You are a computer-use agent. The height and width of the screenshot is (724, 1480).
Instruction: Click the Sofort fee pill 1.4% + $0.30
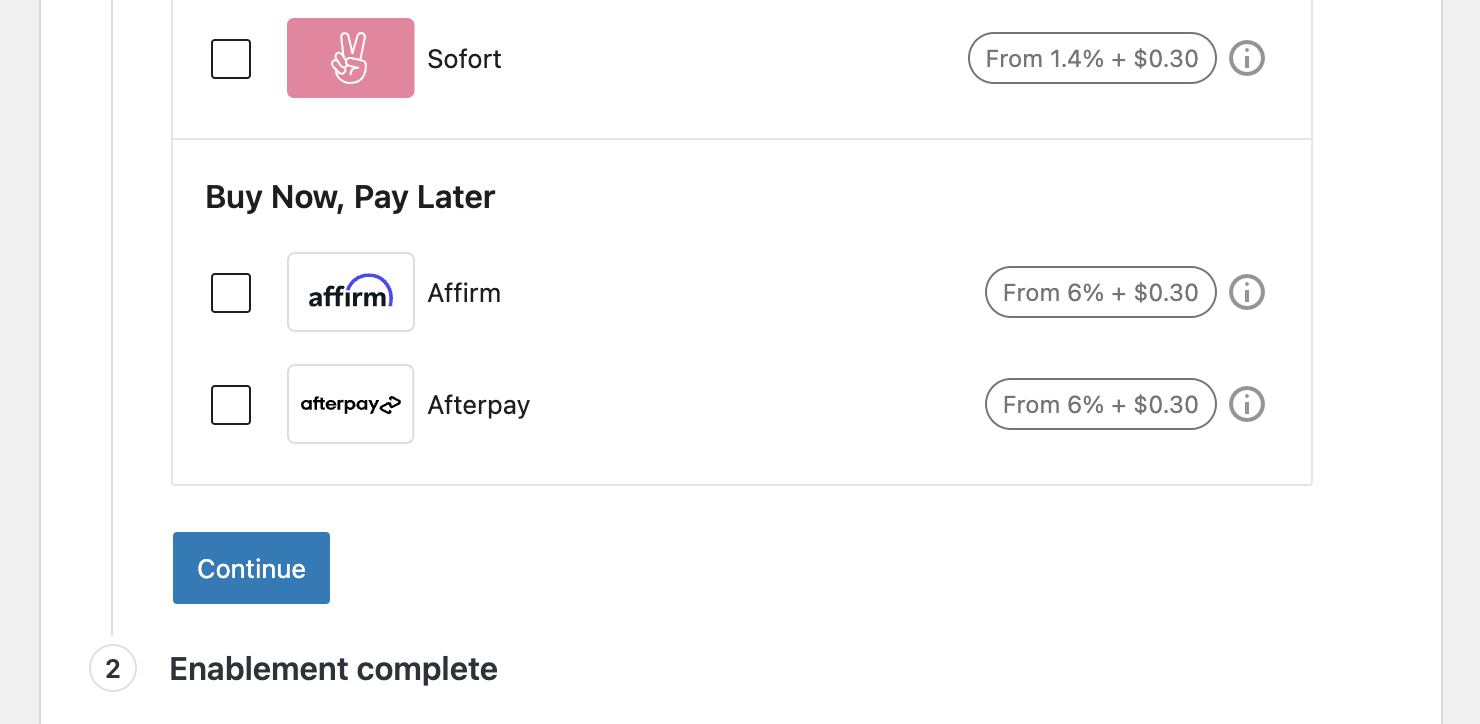[1091, 59]
